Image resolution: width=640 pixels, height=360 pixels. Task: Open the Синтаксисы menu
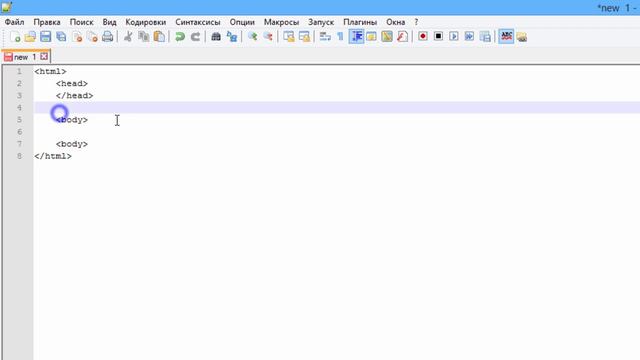click(x=198, y=22)
